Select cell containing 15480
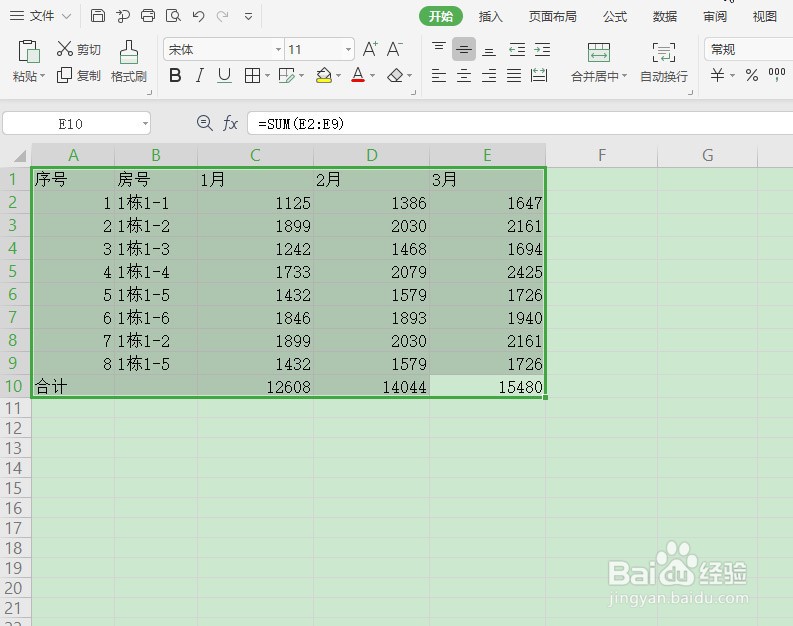 488,387
